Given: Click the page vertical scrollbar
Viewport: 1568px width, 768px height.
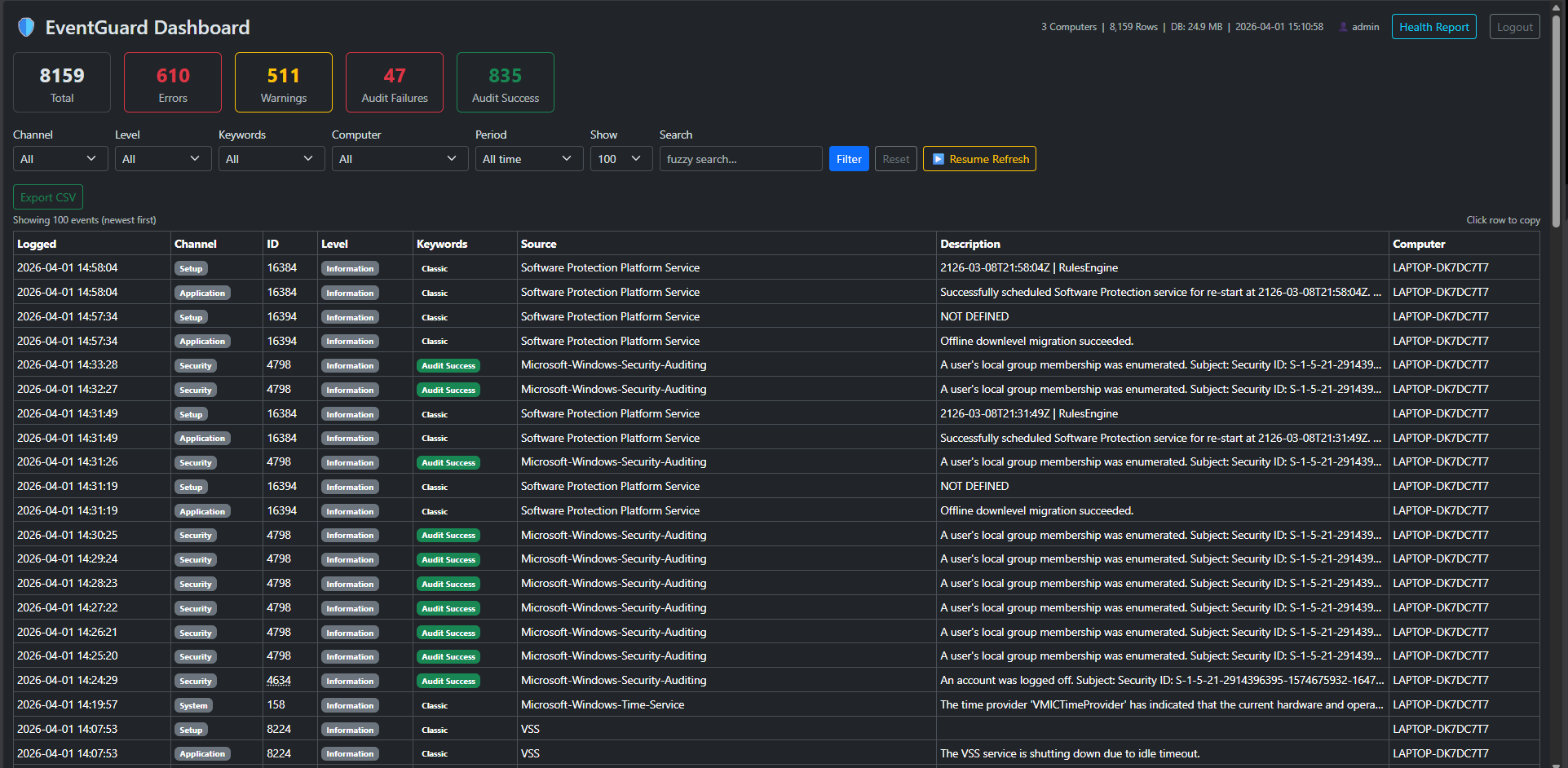Looking at the screenshot, I should tap(1556, 122).
